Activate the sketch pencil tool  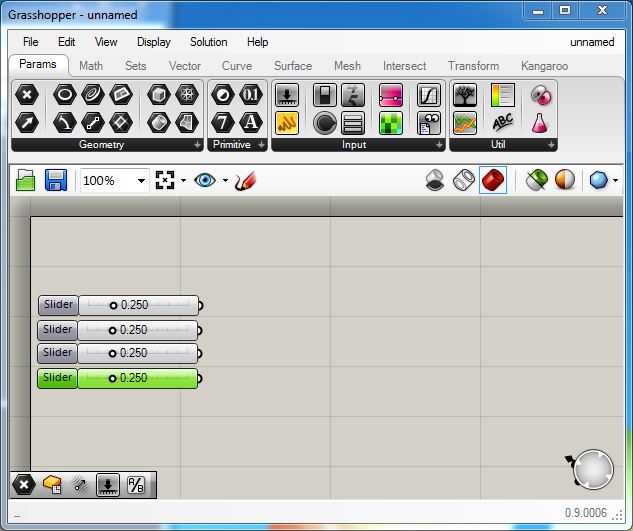pyautogui.click(x=245, y=180)
